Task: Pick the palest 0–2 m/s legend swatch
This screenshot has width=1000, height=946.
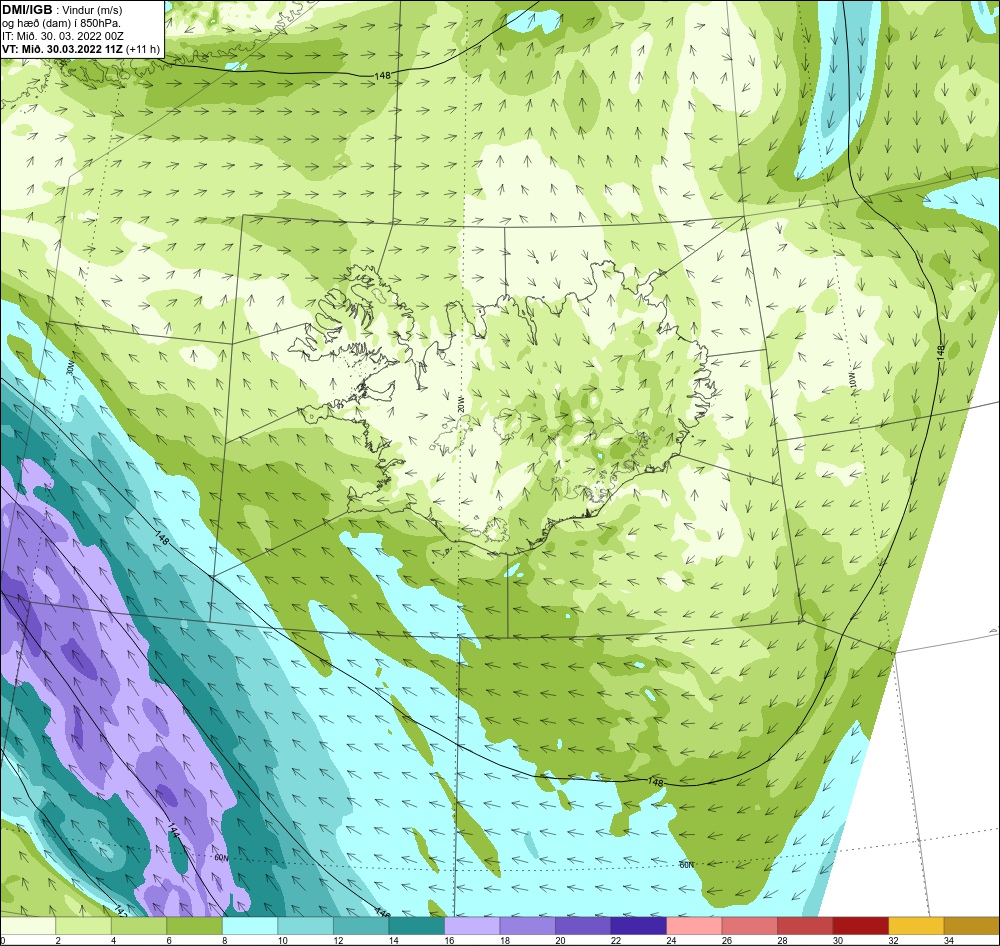Action: click(28, 926)
